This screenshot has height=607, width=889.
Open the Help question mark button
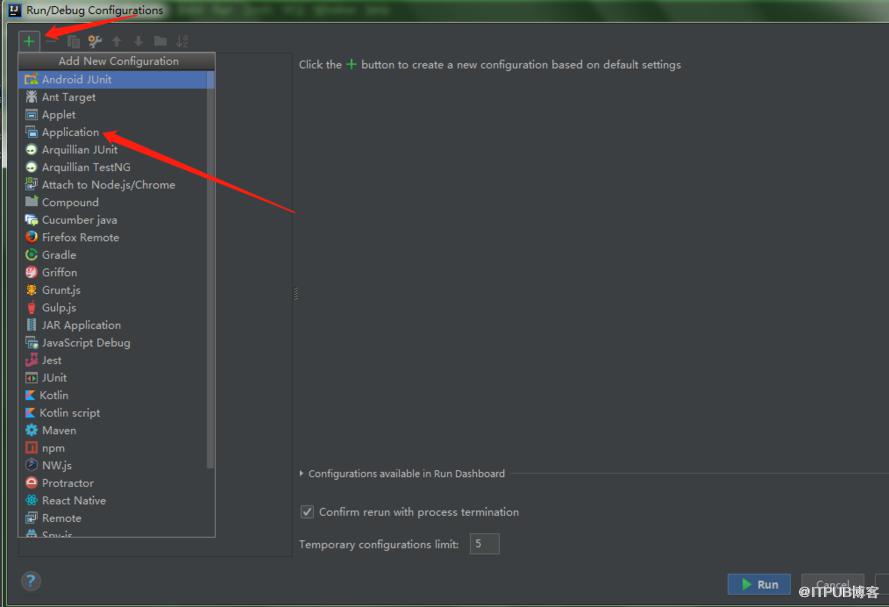pyautogui.click(x=31, y=581)
